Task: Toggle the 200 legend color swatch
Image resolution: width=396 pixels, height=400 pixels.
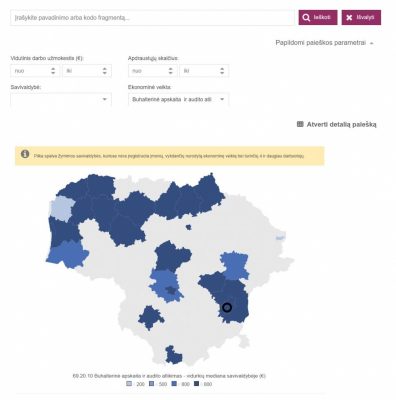Action: point(129,384)
